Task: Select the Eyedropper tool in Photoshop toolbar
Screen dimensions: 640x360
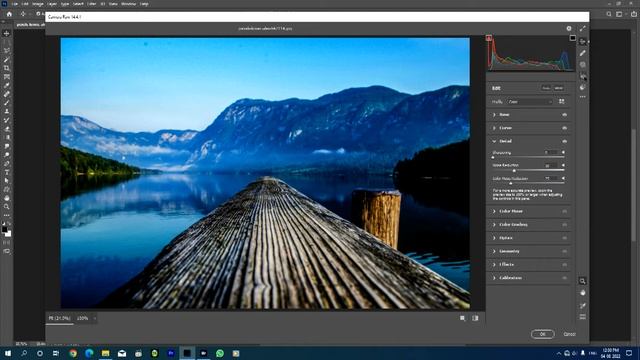Action: click(x=7, y=85)
